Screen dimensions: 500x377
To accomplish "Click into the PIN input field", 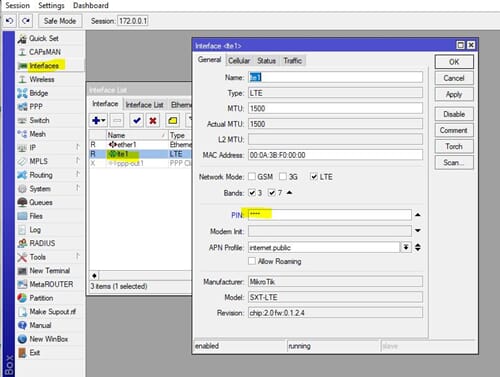I will [x=330, y=215].
